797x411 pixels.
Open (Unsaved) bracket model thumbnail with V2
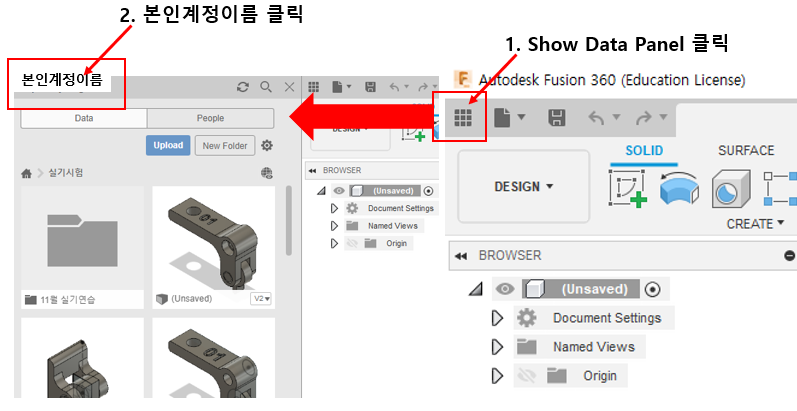(x=213, y=239)
